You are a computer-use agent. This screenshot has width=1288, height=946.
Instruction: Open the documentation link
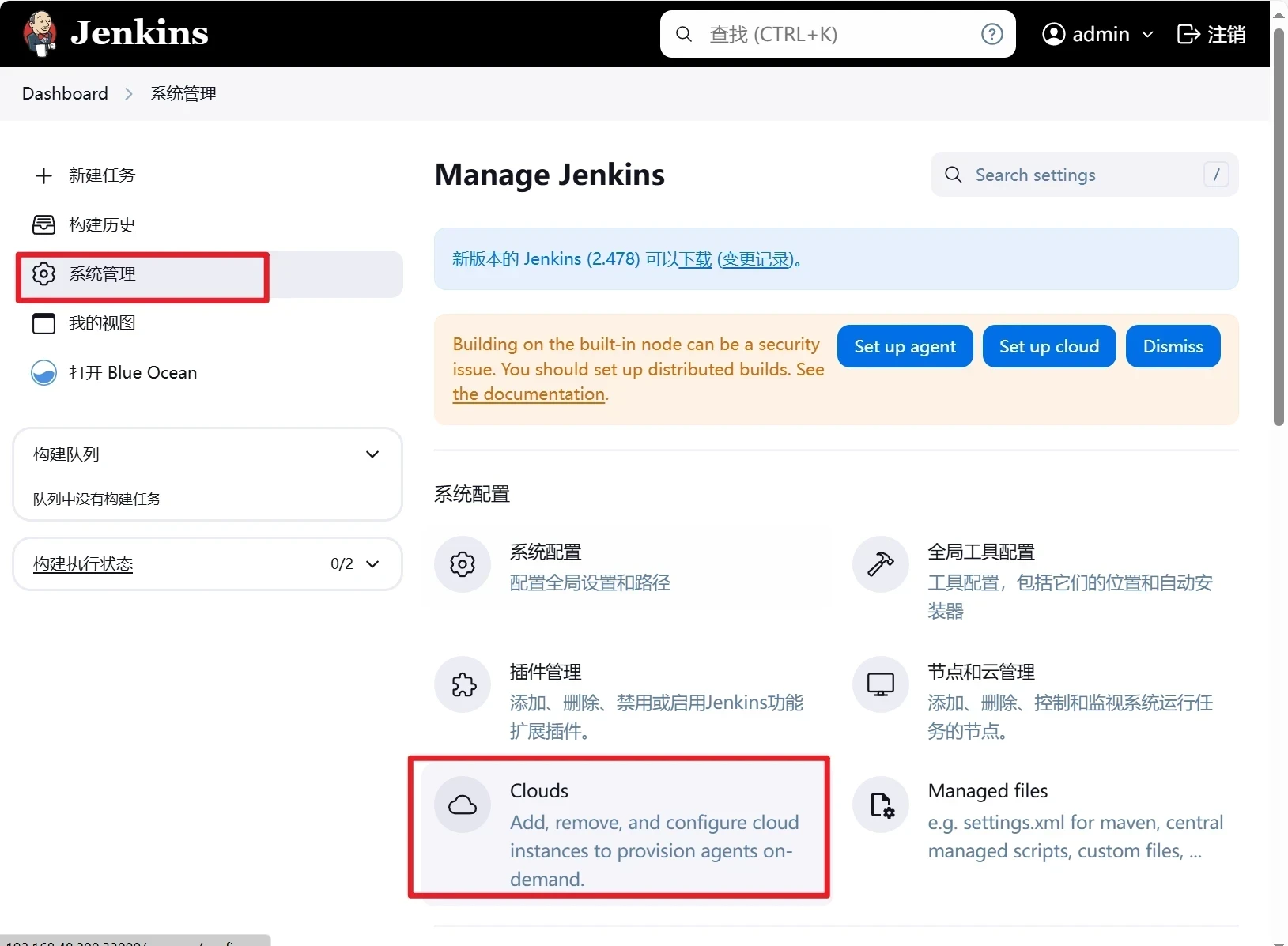tap(528, 394)
